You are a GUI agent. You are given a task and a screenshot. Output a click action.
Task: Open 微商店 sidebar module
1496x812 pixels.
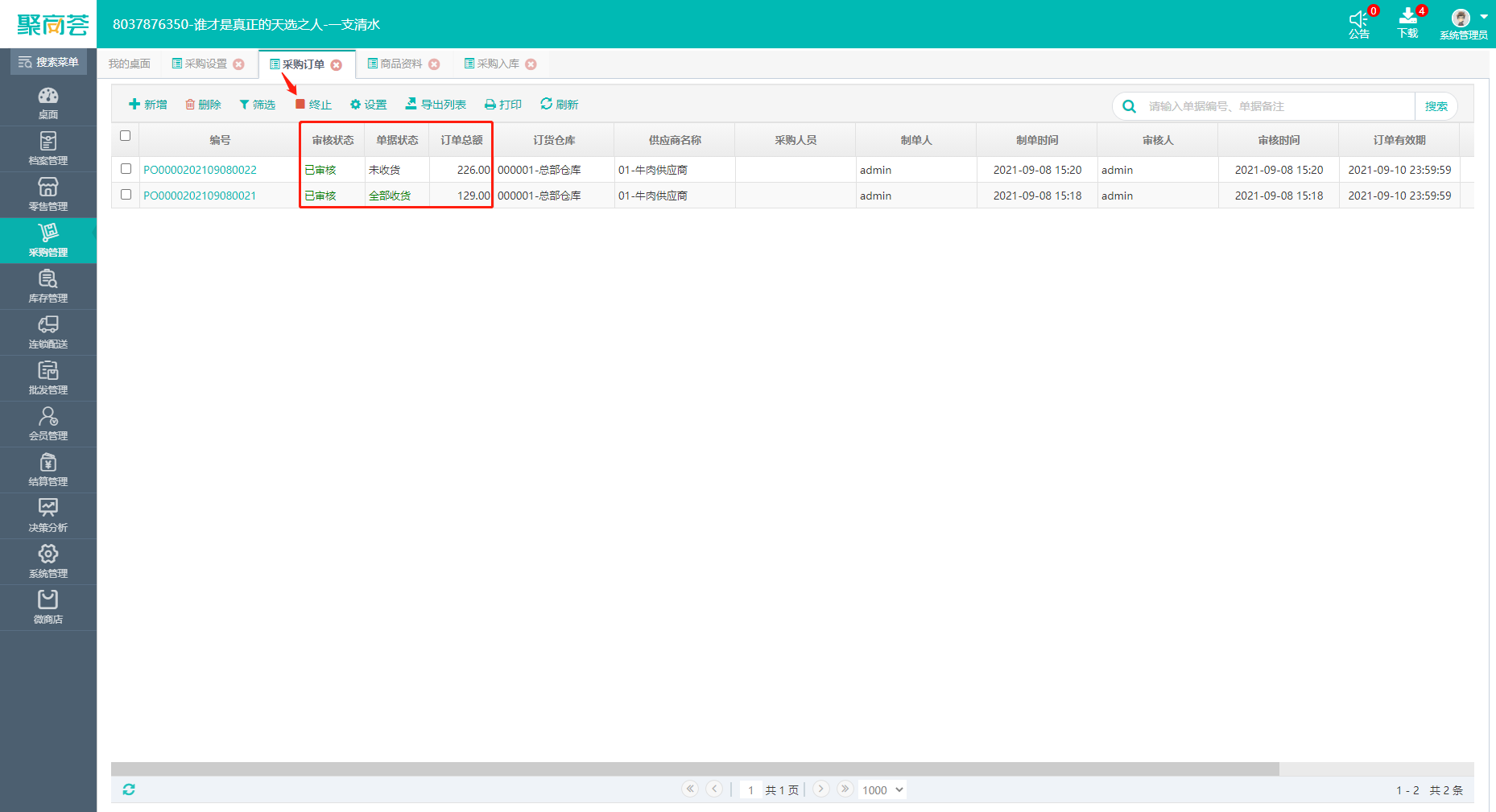point(48,608)
